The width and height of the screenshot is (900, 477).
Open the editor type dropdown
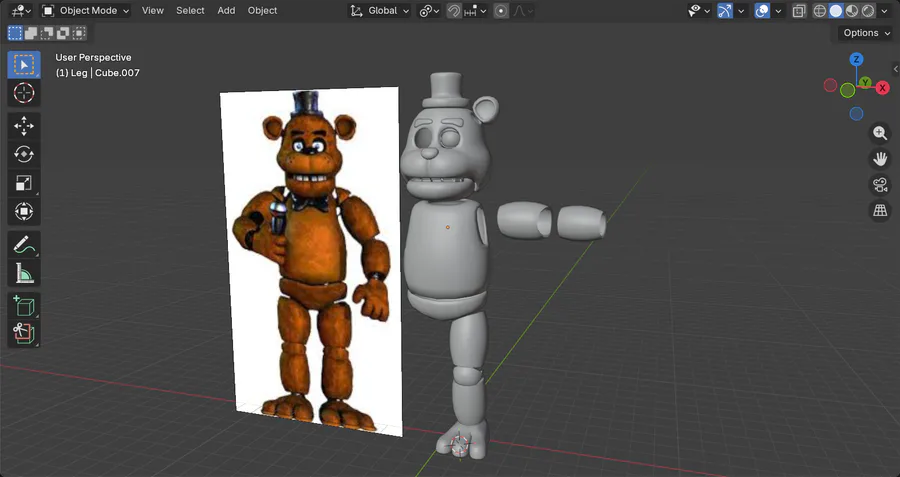coord(21,11)
